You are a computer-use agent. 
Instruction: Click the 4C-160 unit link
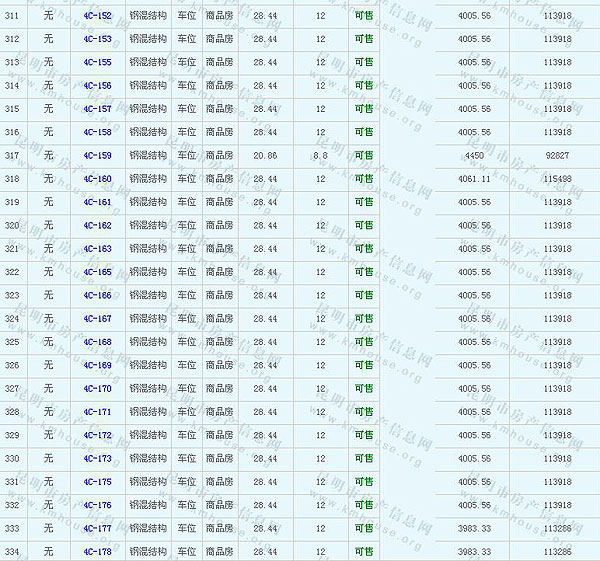coord(97,179)
